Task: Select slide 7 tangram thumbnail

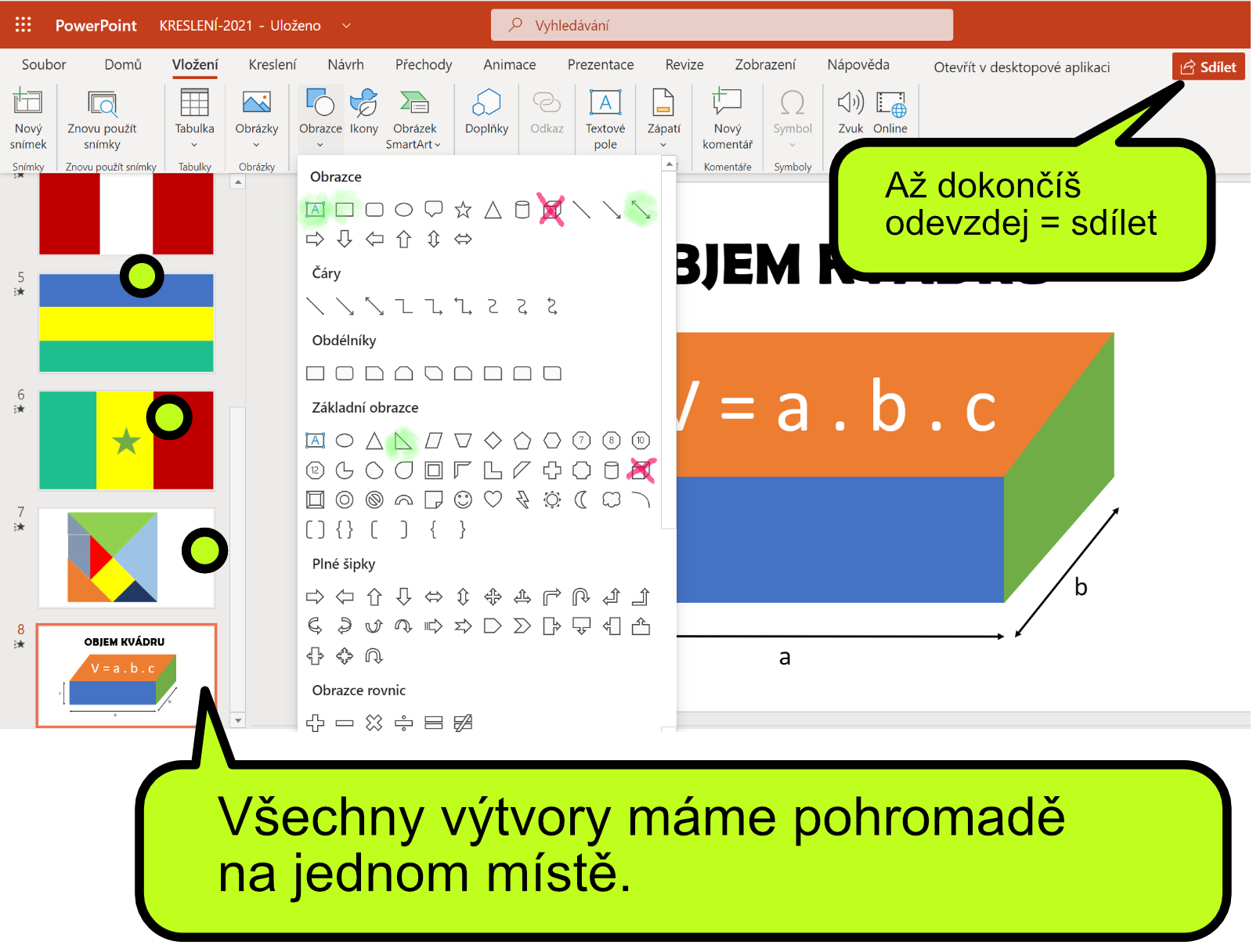Action: (x=126, y=557)
